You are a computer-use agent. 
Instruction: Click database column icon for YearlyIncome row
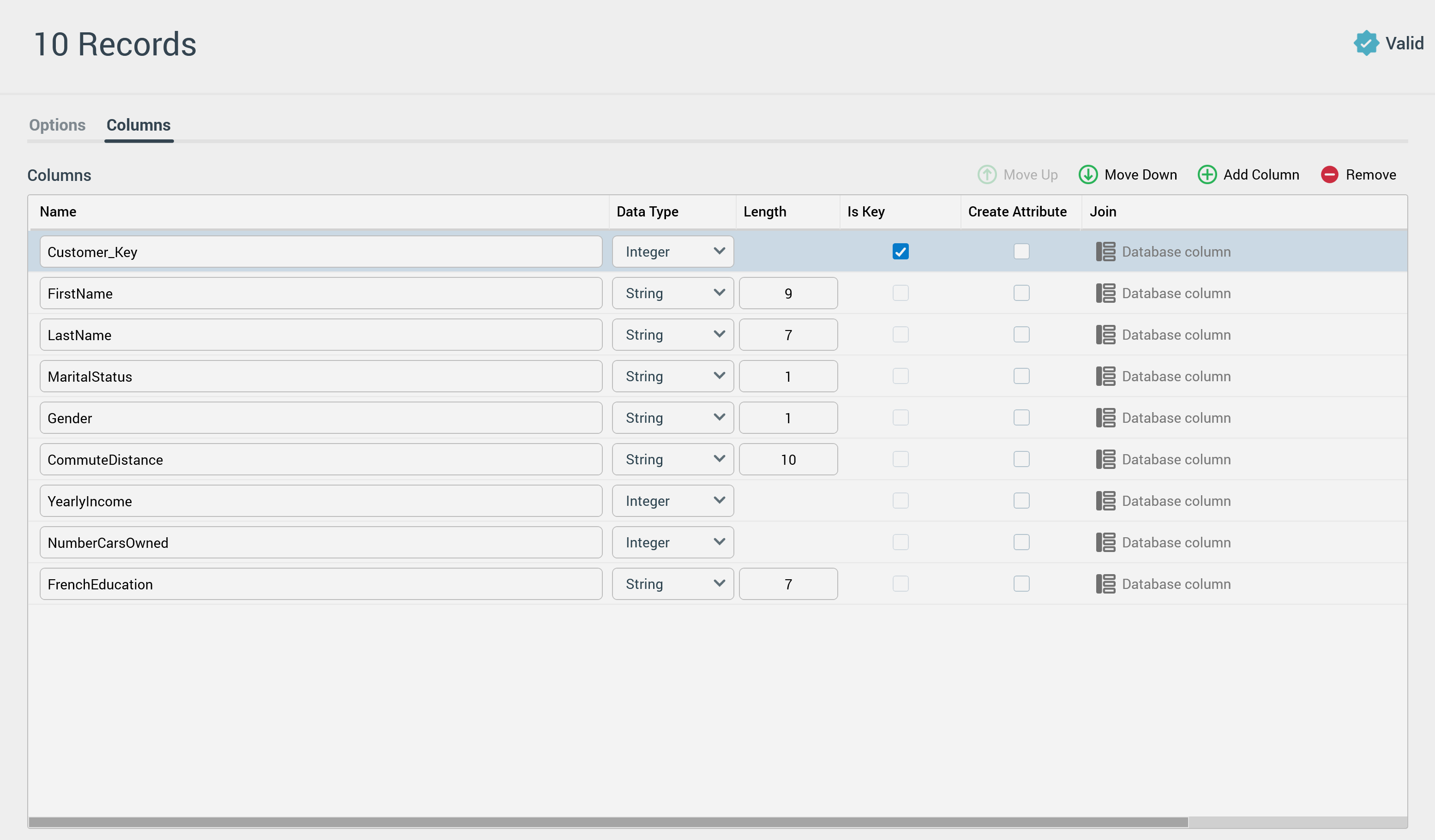pos(1105,501)
